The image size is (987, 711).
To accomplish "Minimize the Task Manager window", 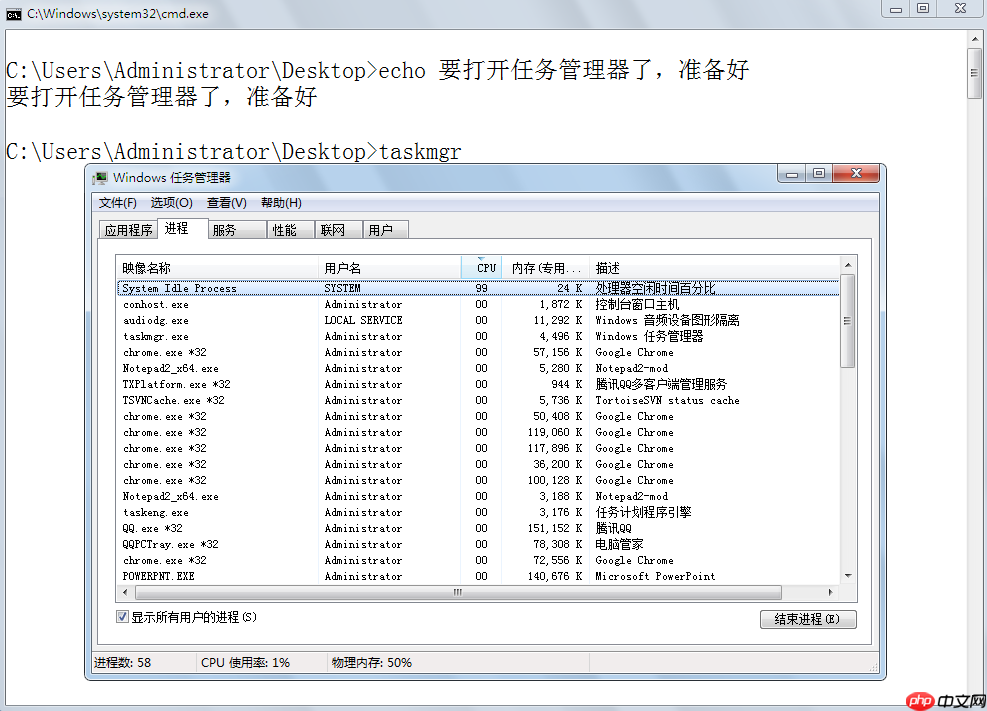I will tap(791, 174).
